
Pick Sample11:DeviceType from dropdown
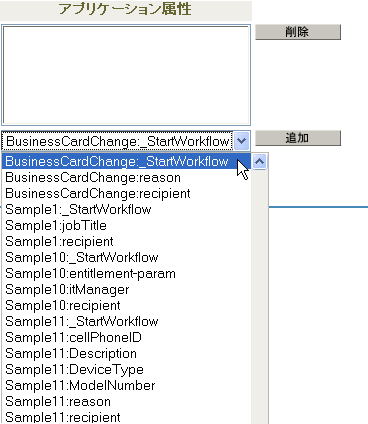[126, 369]
